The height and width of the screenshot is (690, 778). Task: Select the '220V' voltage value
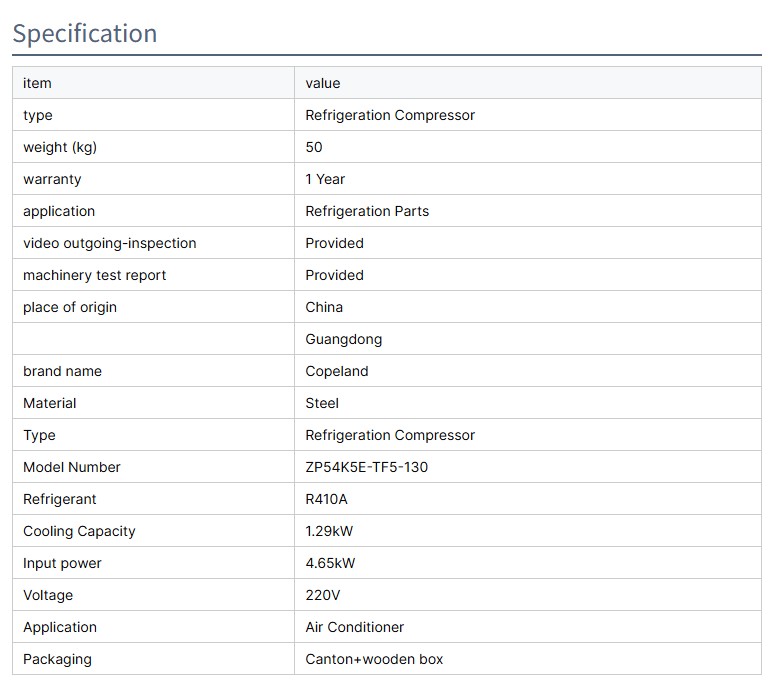coord(323,595)
